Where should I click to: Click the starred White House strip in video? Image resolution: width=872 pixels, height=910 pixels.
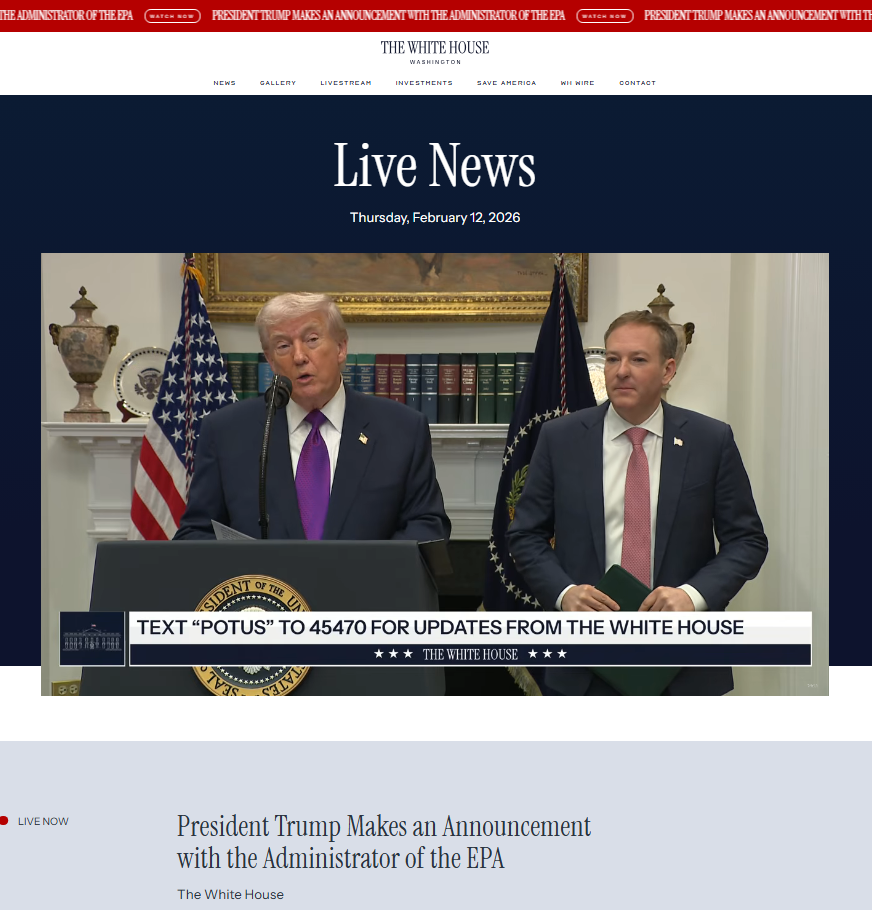[x=470, y=654]
